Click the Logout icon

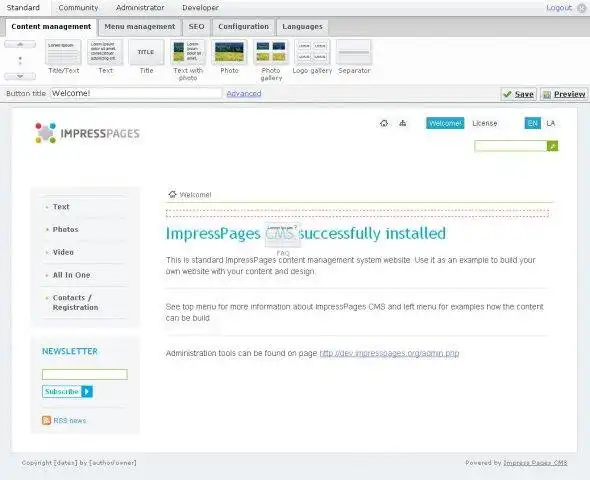pos(581,8)
